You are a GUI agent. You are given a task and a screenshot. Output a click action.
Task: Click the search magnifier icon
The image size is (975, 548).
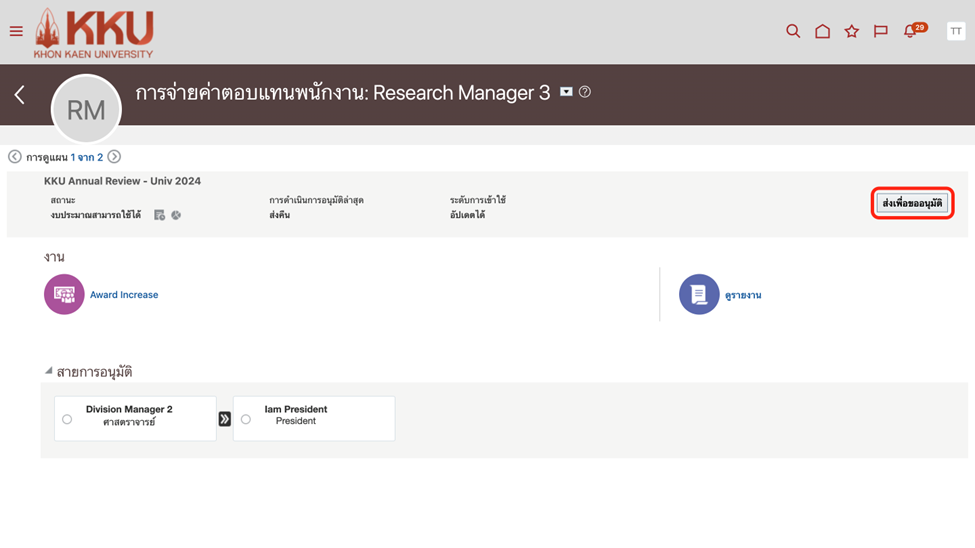click(793, 31)
